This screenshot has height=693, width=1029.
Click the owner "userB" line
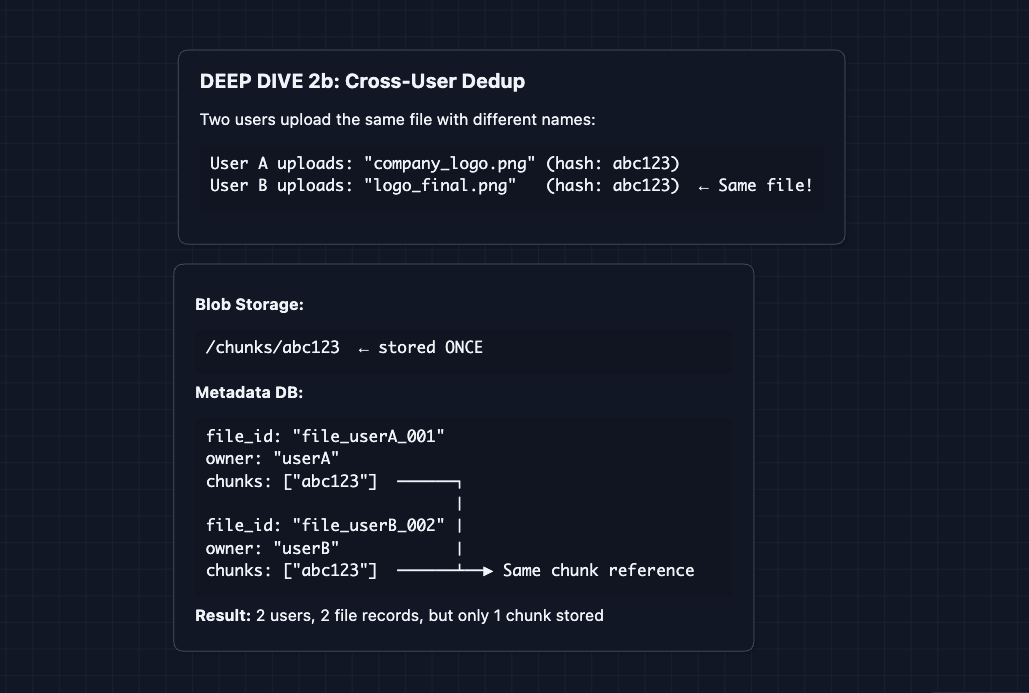(272, 548)
